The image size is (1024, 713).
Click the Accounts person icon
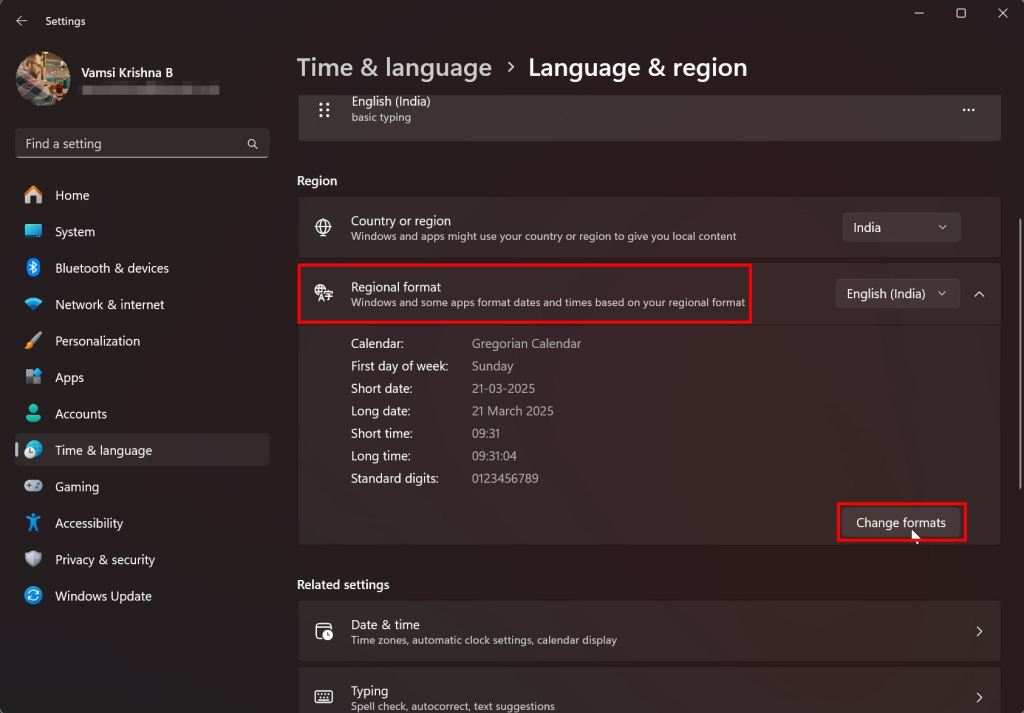(x=33, y=413)
